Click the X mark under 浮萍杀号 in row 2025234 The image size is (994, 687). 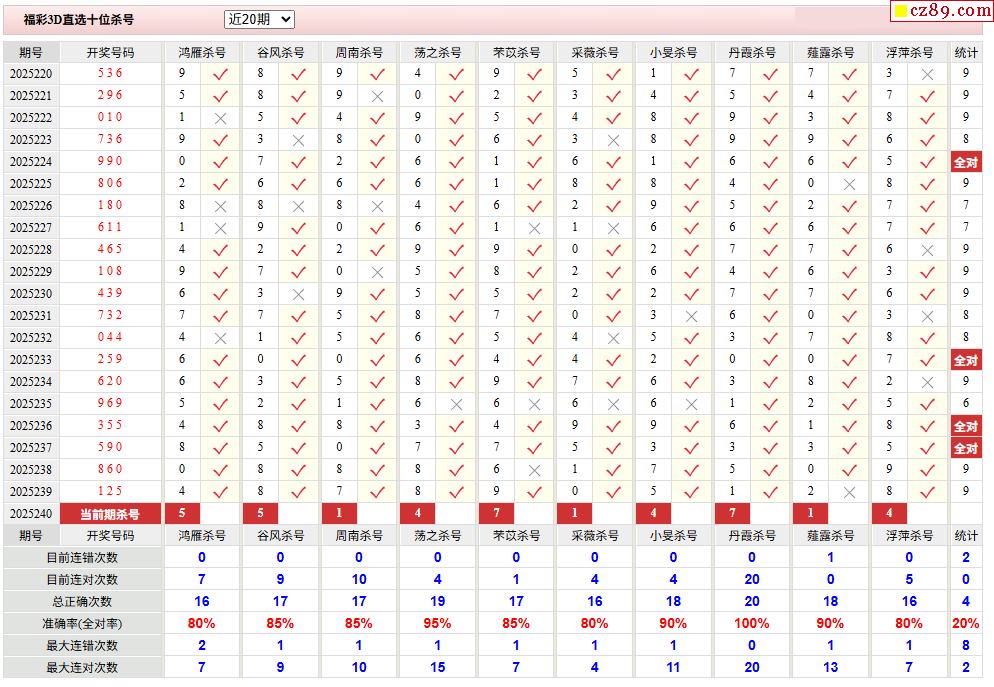click(x=927, y=382)
